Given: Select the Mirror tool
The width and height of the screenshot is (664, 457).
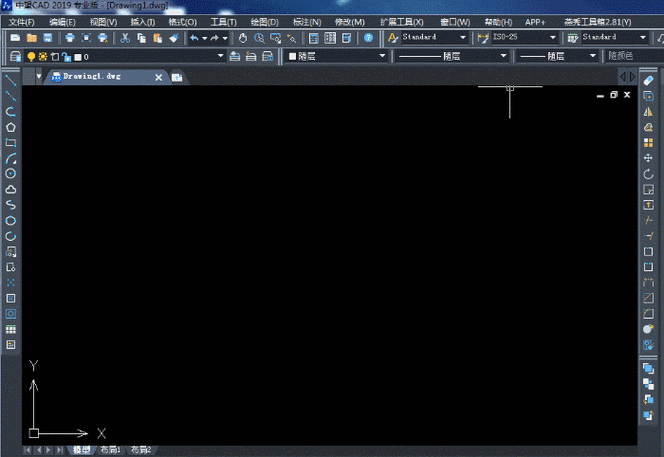Looking at the screenshot, I should pos(648,111).
